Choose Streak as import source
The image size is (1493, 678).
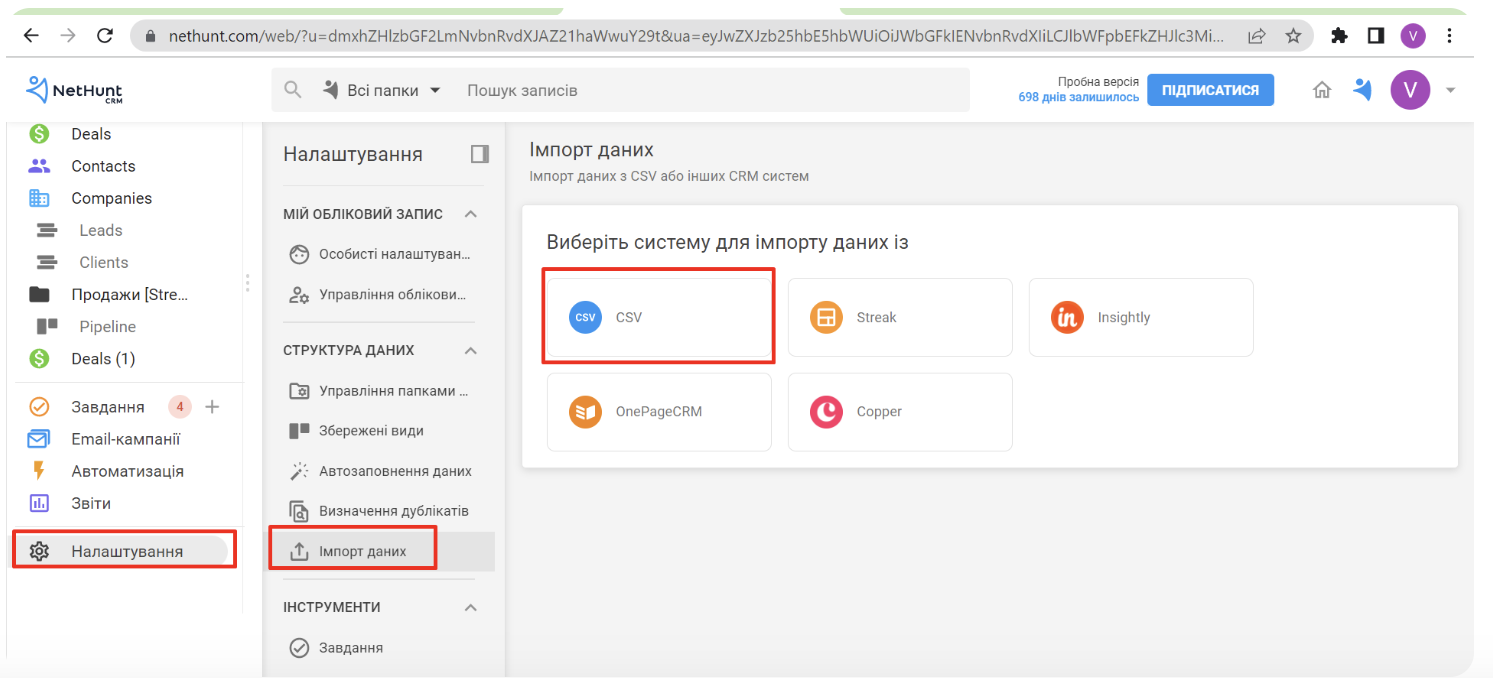(x=900, y=317)
